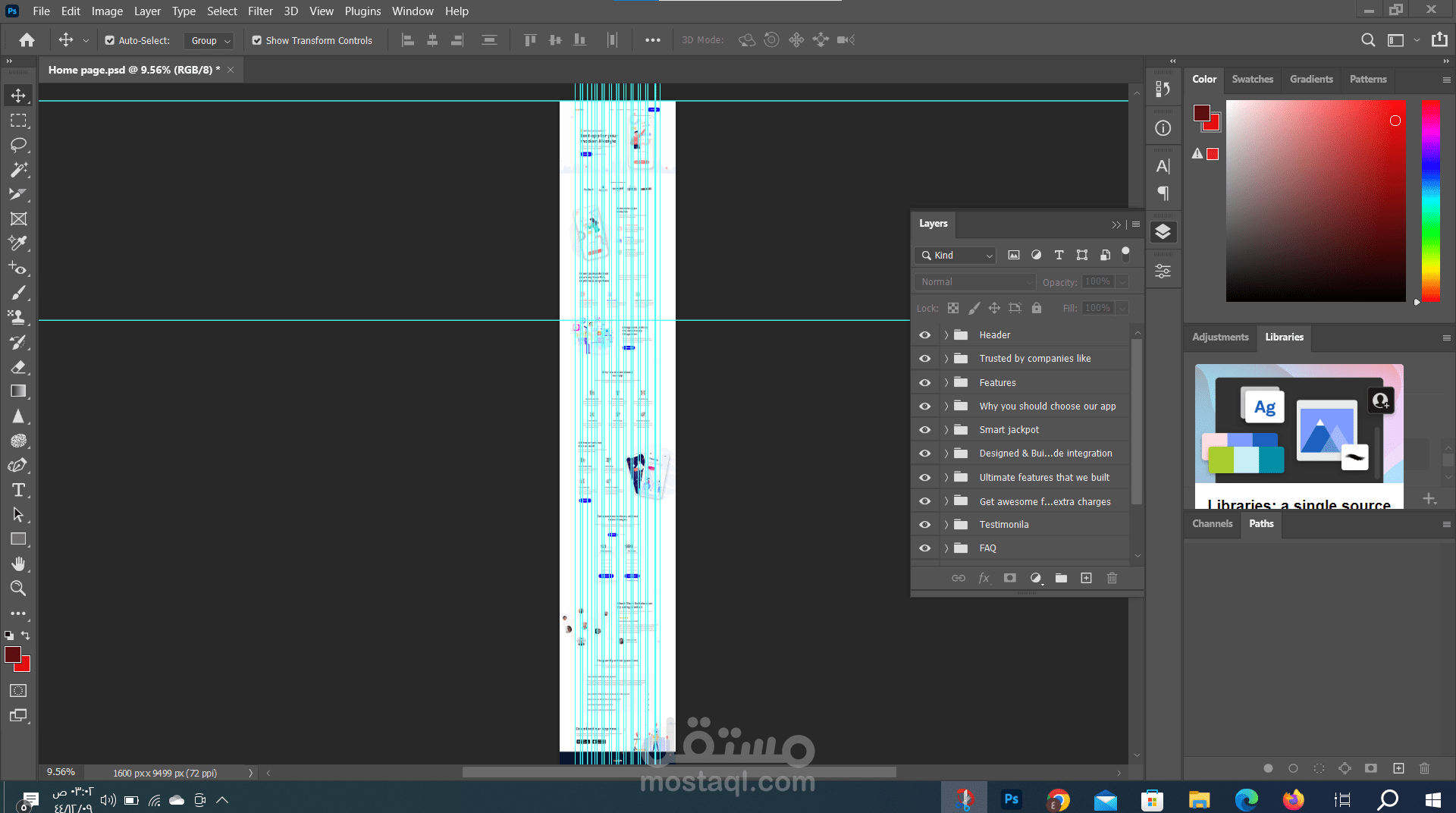Collapse the Layers panel with double arrows
Viewport: 1456px width, 813px height.
tap(1116, 224)
